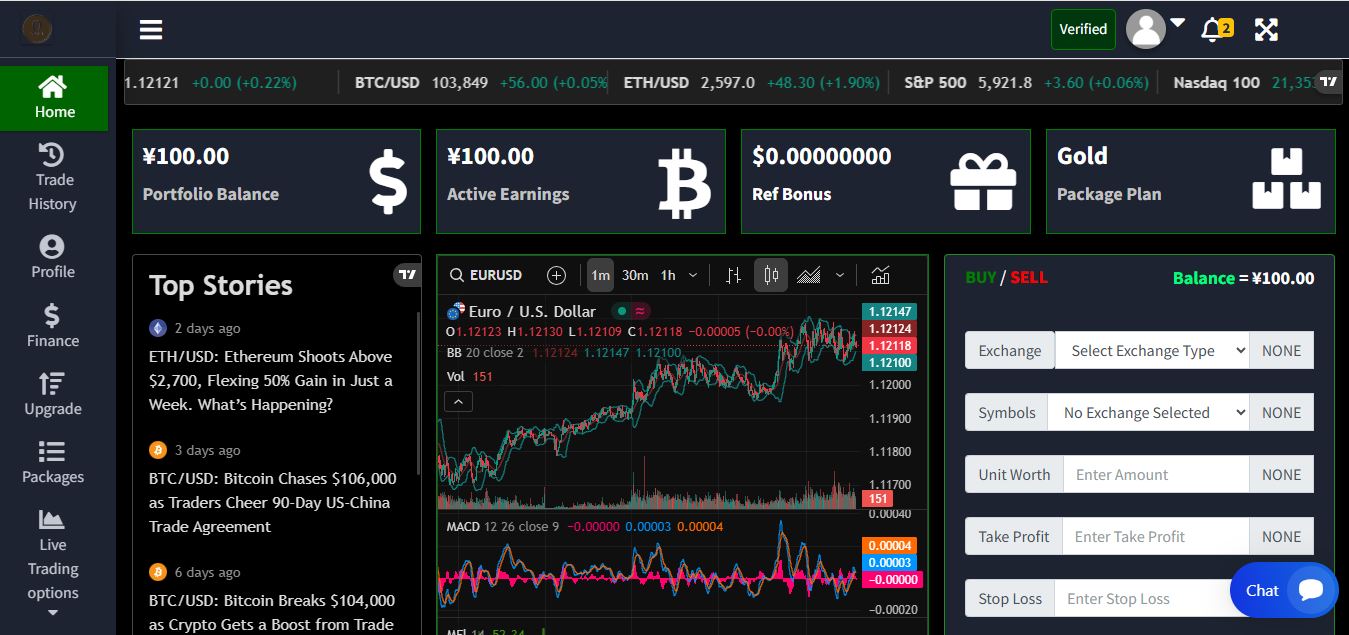Click the notification bell icon
Viewport: 1349px width, 635px height.
tap(1213, 30)
